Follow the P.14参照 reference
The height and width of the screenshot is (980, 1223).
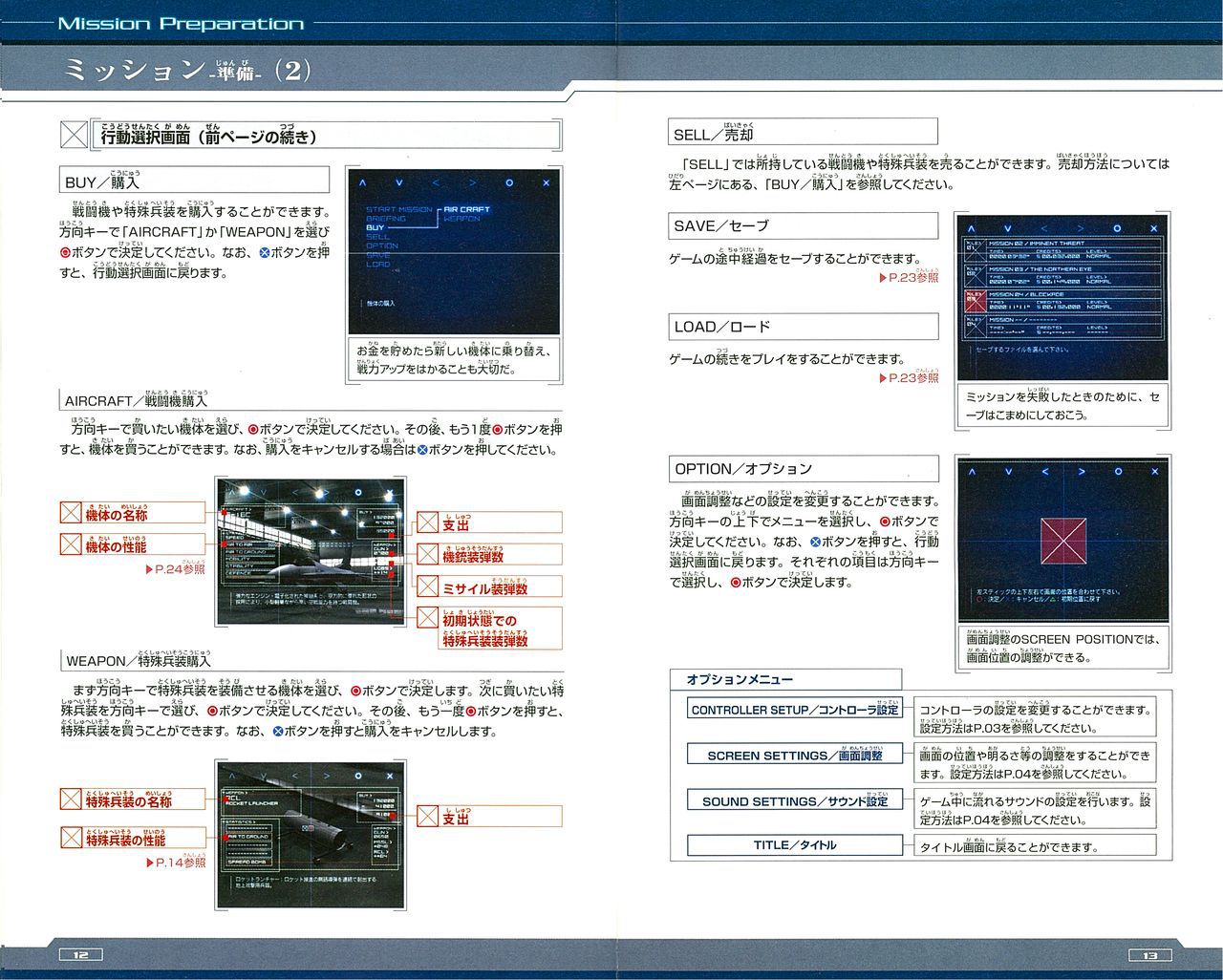[175, 863]
